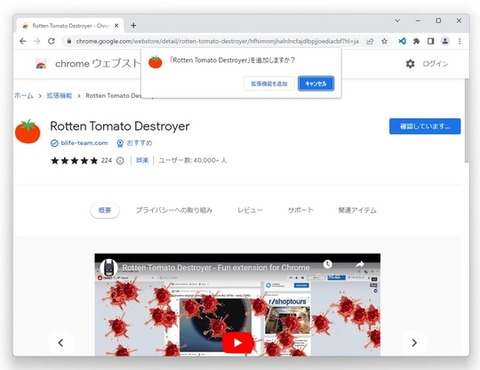Open the video title link
Viewport: 480px width, 370px height.
pos(216,268)
